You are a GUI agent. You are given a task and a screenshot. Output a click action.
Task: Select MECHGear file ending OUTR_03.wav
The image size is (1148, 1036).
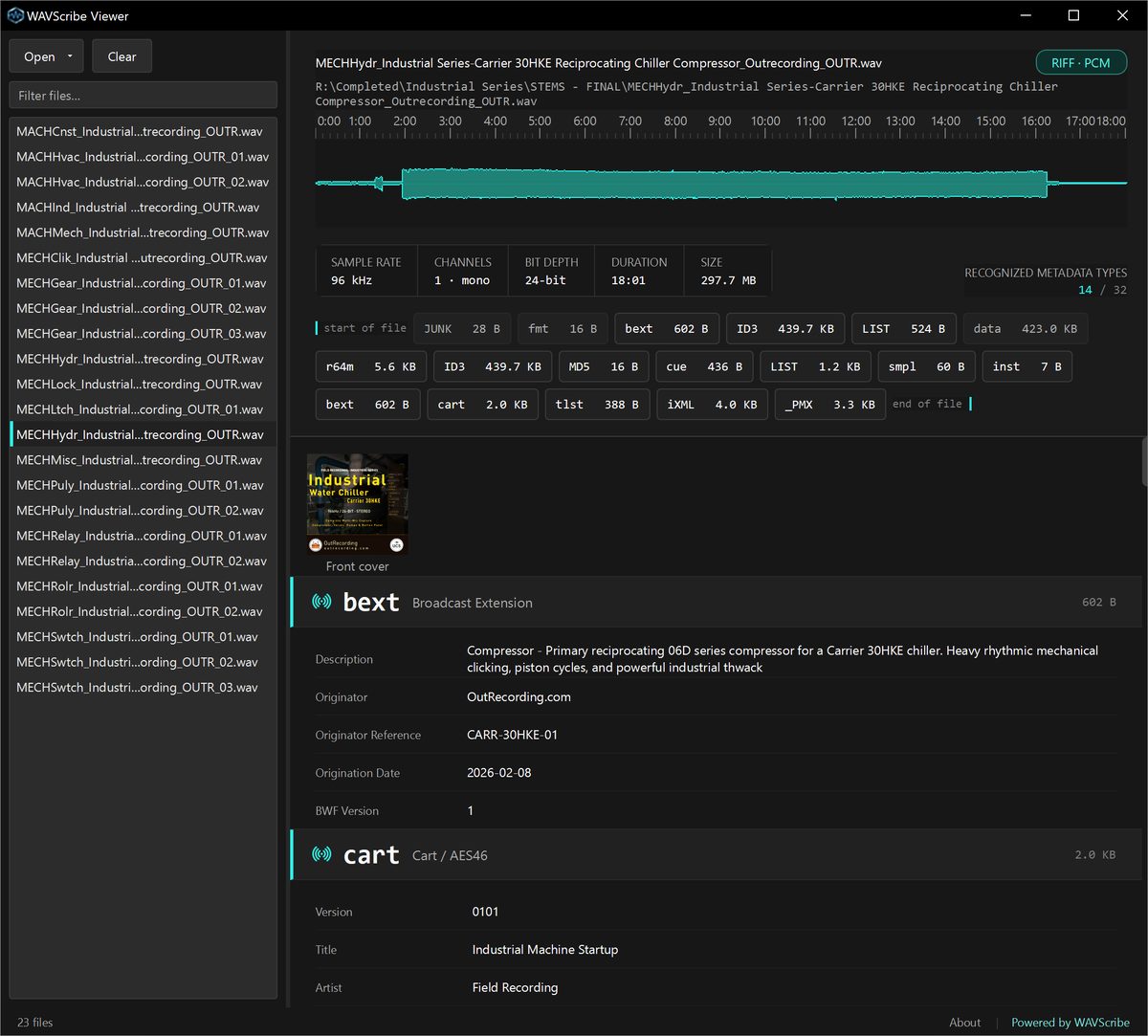[x=143, y=334]
